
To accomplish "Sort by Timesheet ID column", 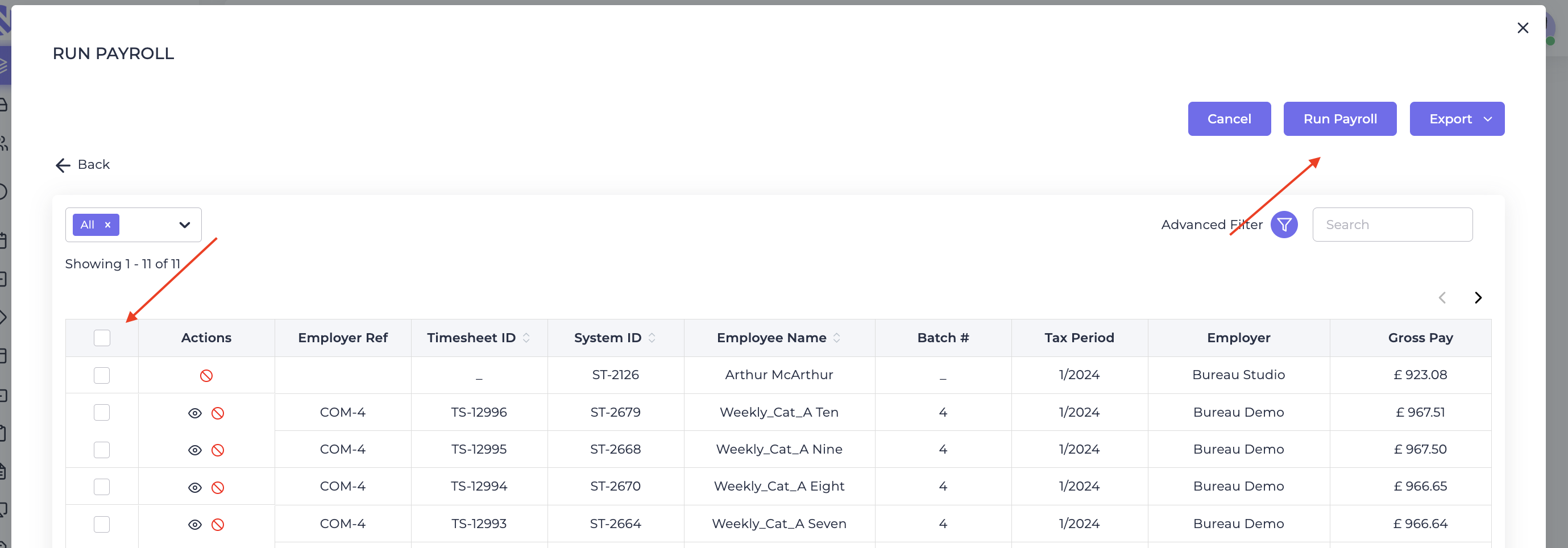I will point(526,338).
